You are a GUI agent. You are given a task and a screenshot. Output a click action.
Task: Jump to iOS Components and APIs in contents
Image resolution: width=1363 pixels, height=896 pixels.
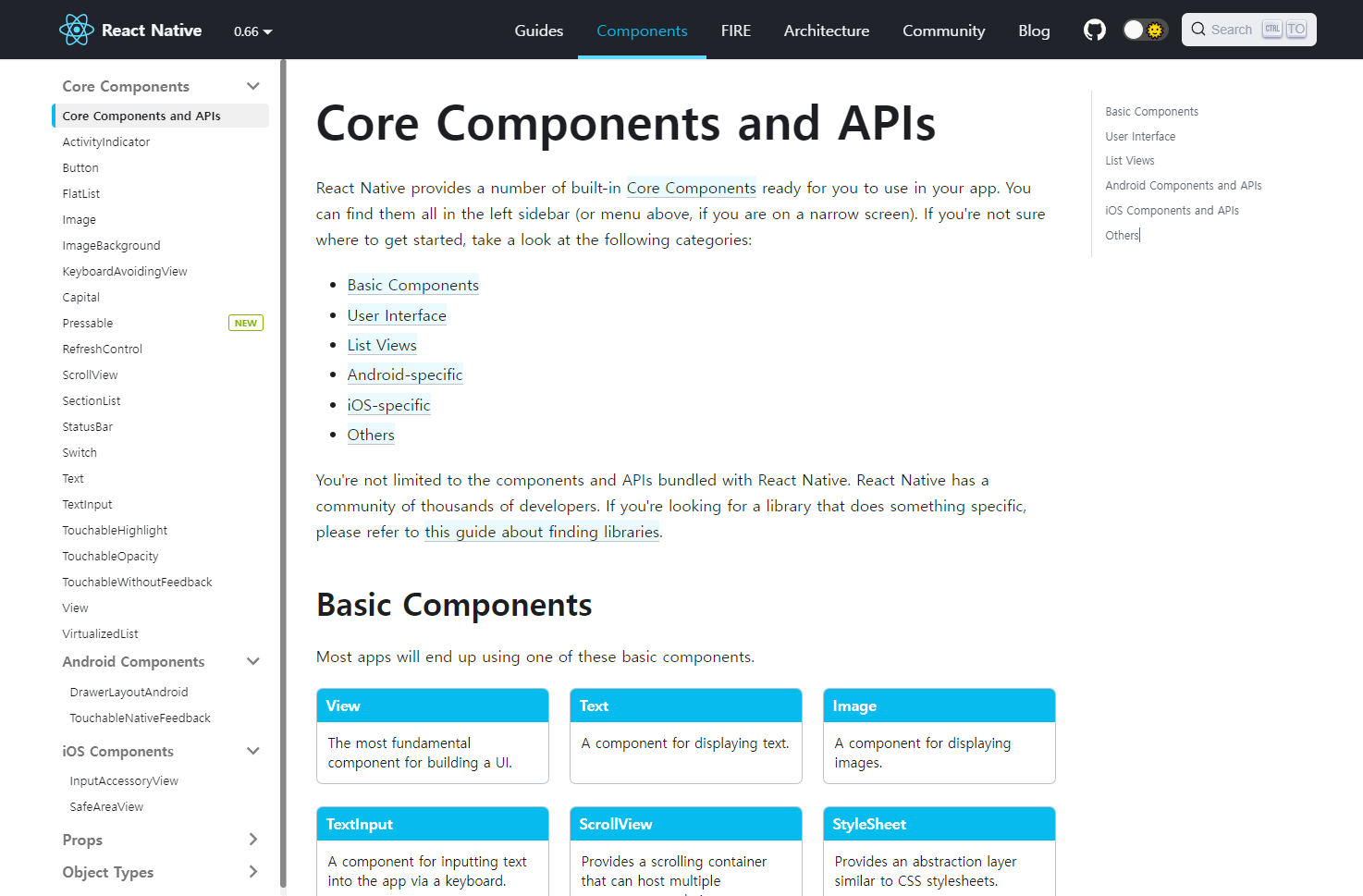(1172, 210)
